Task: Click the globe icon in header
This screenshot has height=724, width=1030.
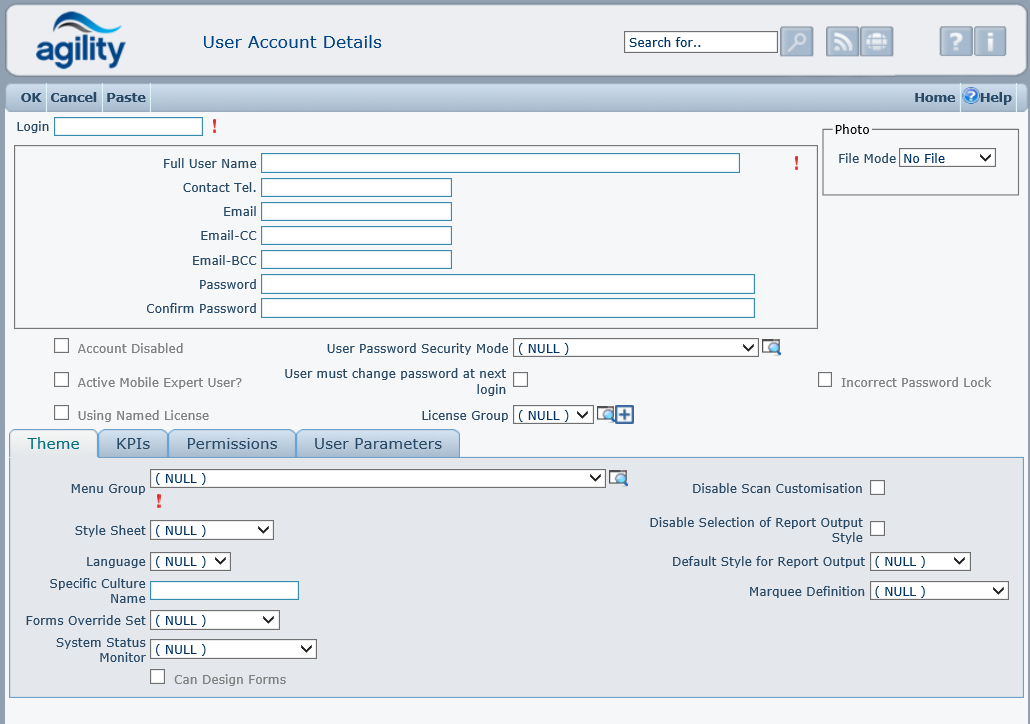Action: (876, 42)
